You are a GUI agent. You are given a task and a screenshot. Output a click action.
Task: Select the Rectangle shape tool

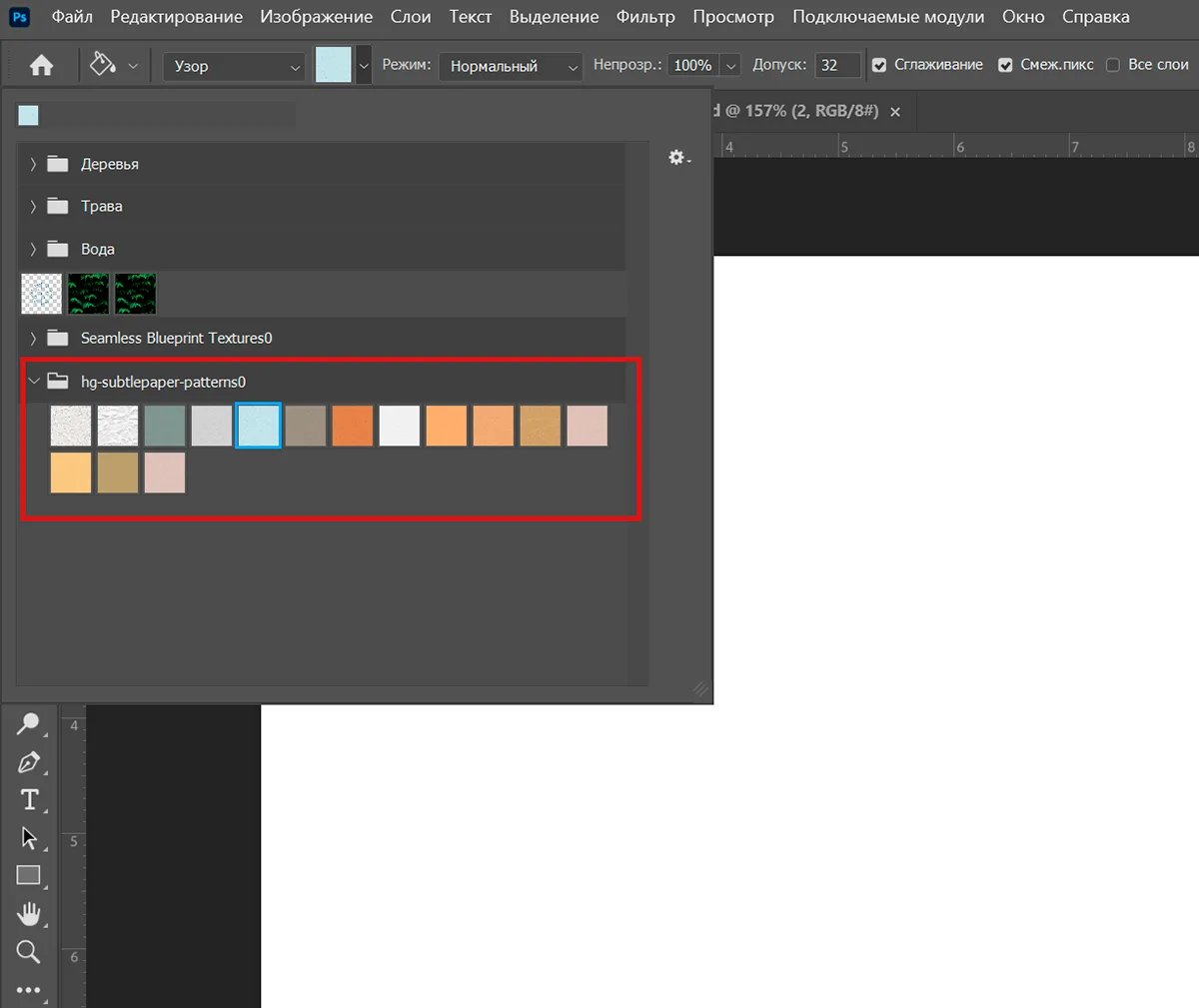[x=28, y=875]
